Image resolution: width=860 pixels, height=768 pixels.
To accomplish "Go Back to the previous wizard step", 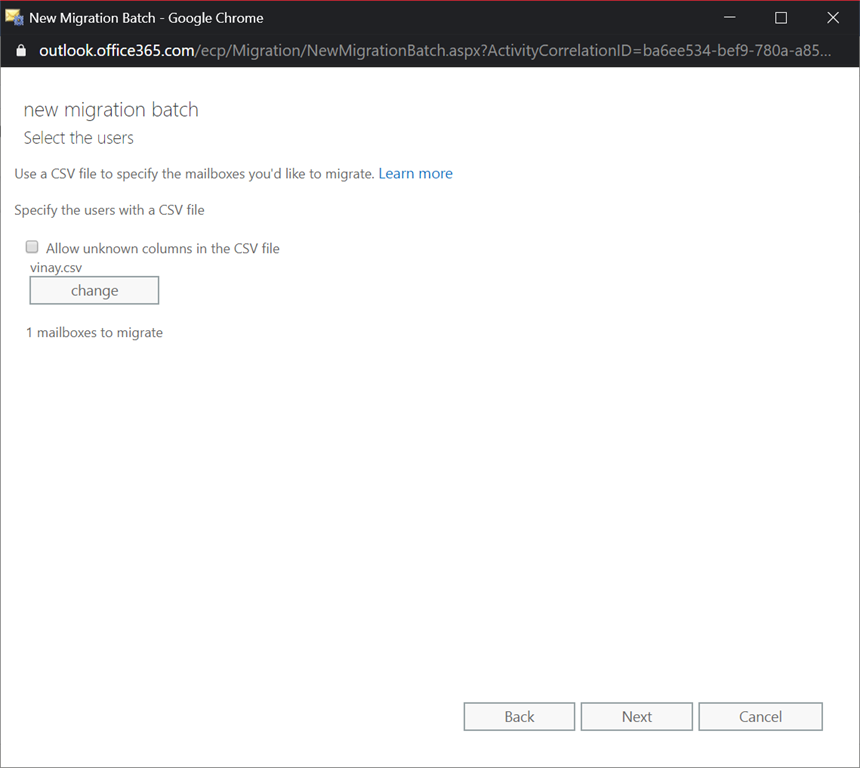I will 519,716.
